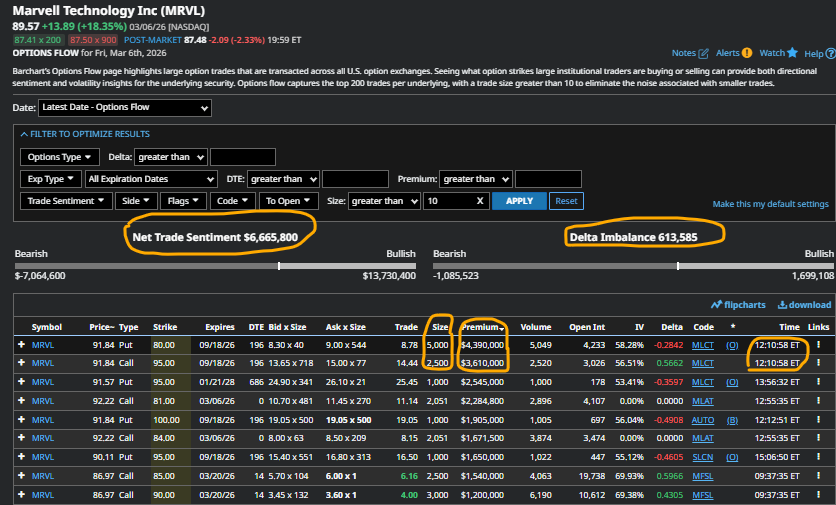Sort table by Price column header
This screenshot has height=505, width=836.
click(101, 327)
